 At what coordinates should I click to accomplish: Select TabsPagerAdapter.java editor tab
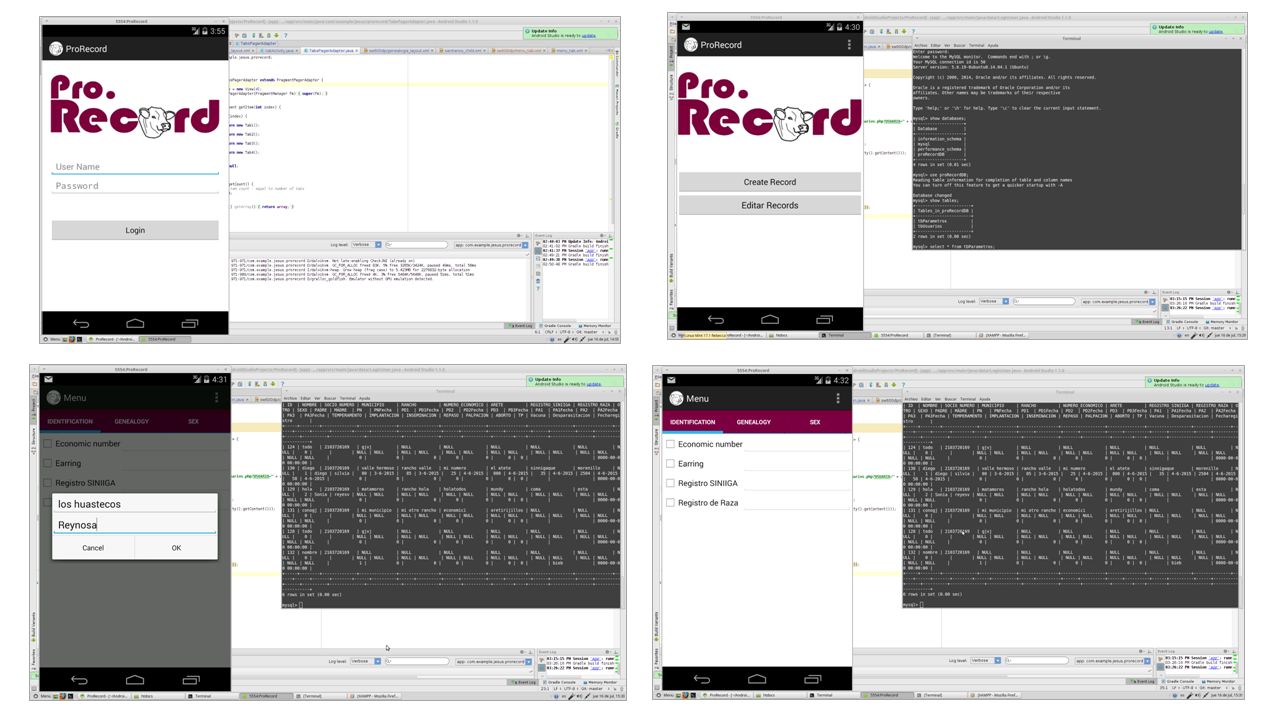coord(330,49)
